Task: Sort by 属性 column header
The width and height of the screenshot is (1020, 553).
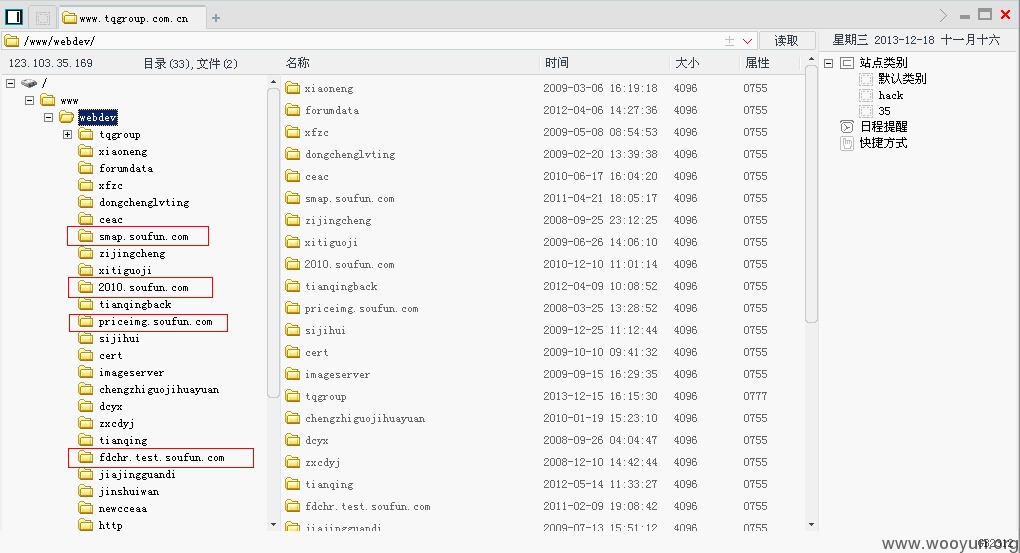Action: [x=757, y=63]
